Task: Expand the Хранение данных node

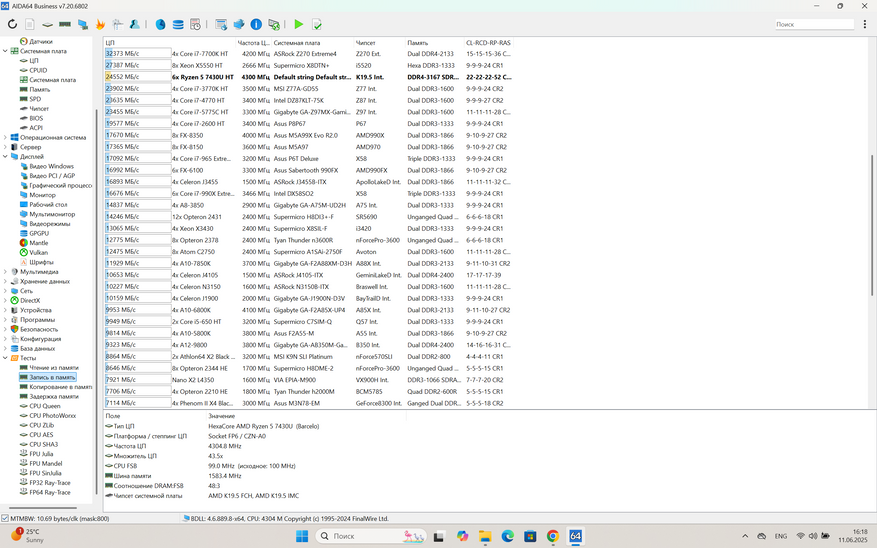Action: (6, 281)
